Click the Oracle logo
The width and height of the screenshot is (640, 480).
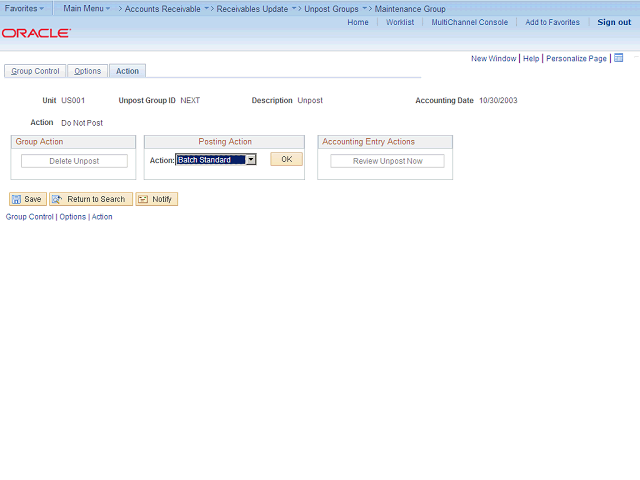tap(36, 33)
